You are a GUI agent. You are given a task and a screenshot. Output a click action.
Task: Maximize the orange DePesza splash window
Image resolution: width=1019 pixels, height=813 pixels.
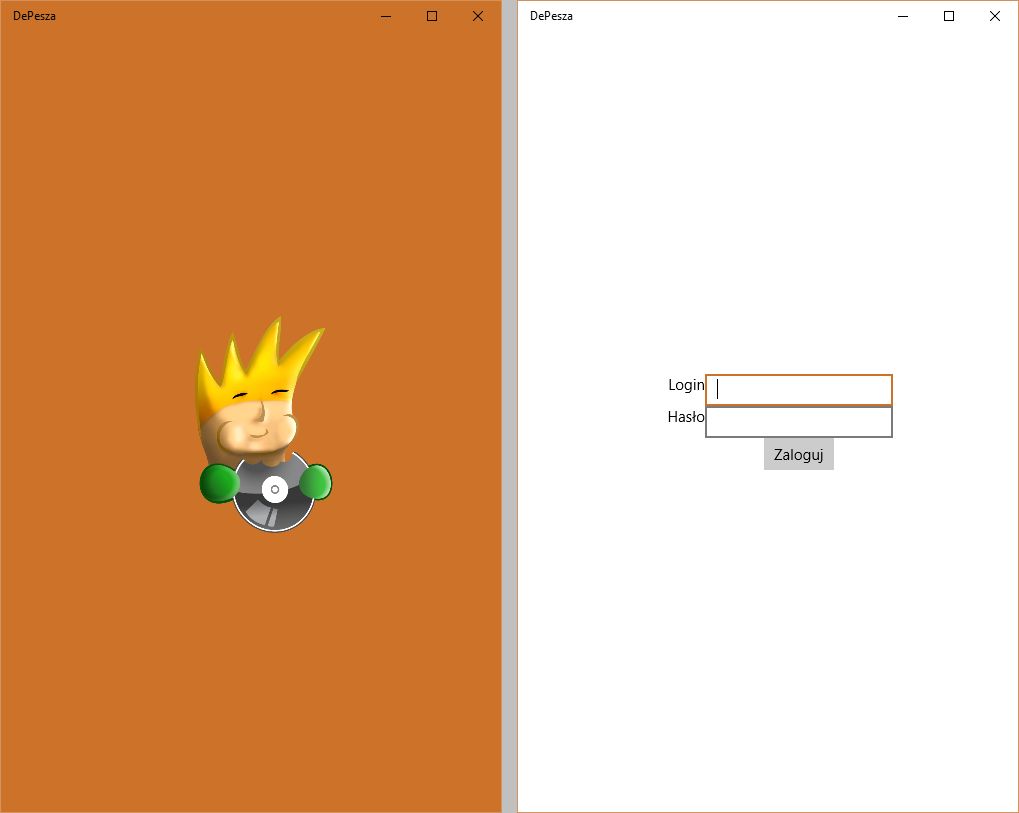tap(432, 16)
